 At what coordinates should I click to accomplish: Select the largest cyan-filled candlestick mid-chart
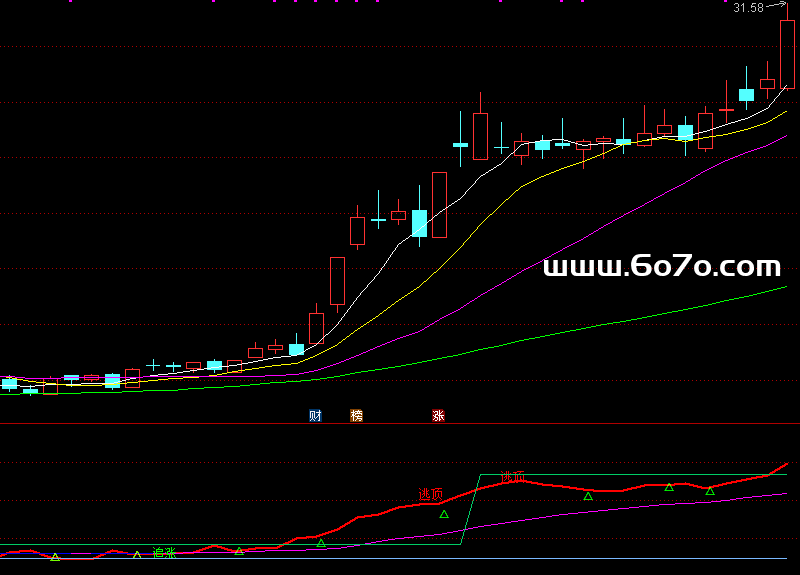(419, 223)
